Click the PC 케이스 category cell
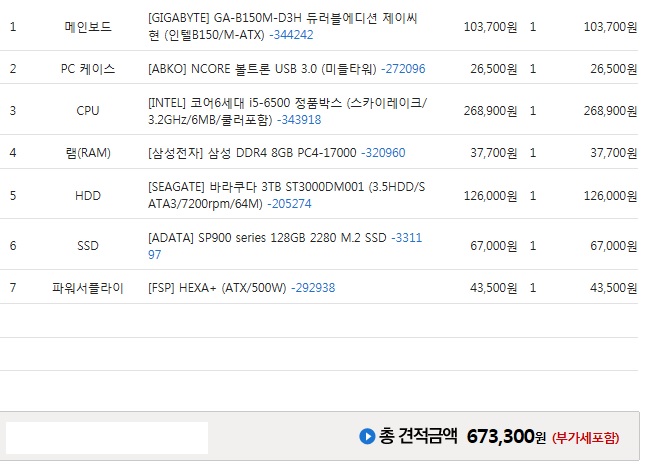Screen dimensions: 646x466 (x=88, y=69)
